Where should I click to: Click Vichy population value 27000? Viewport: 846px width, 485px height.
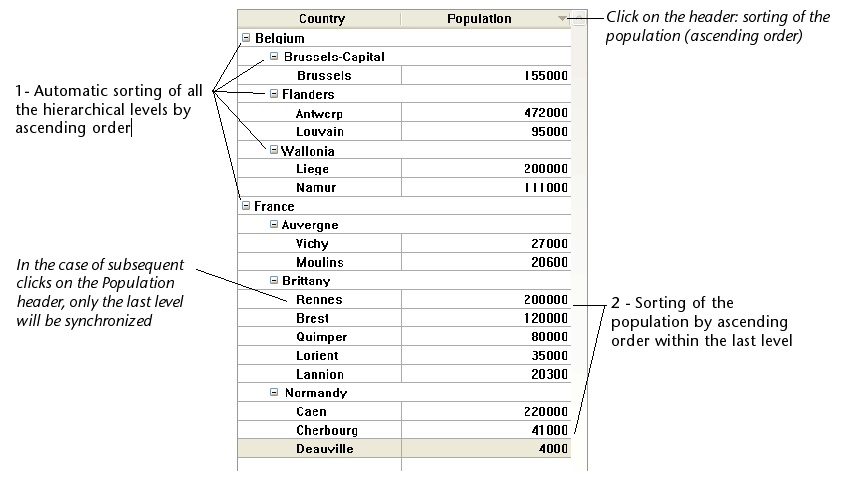(x=550, y=243)
